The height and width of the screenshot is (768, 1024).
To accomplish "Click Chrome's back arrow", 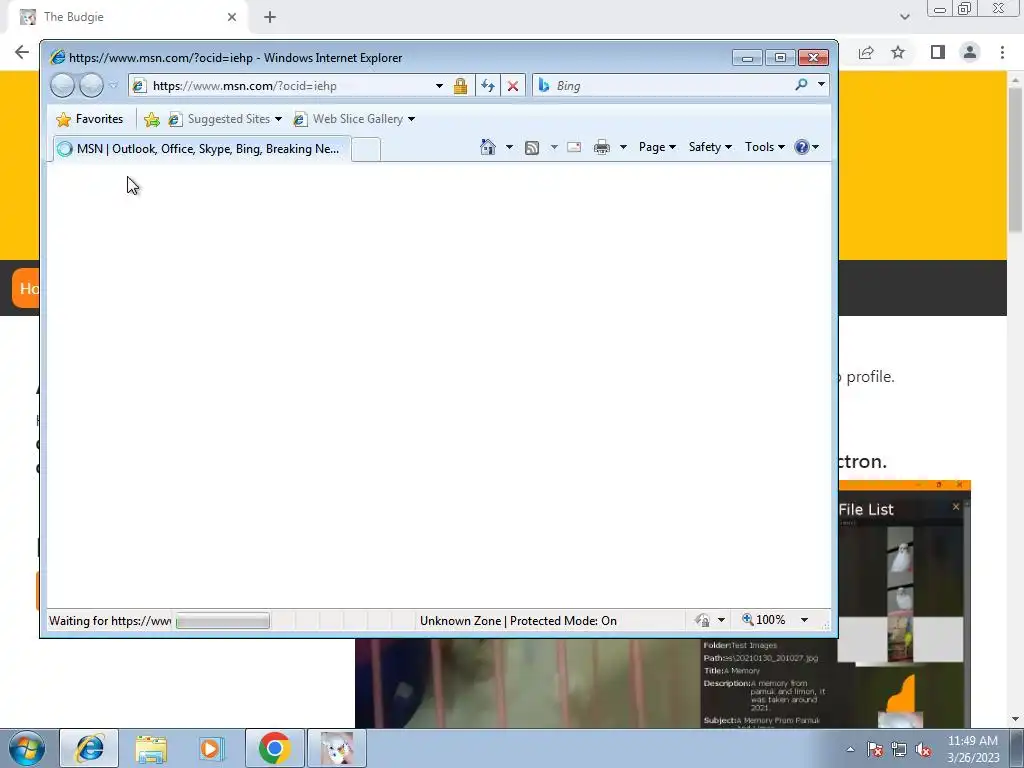I will [x=22, y=52].
